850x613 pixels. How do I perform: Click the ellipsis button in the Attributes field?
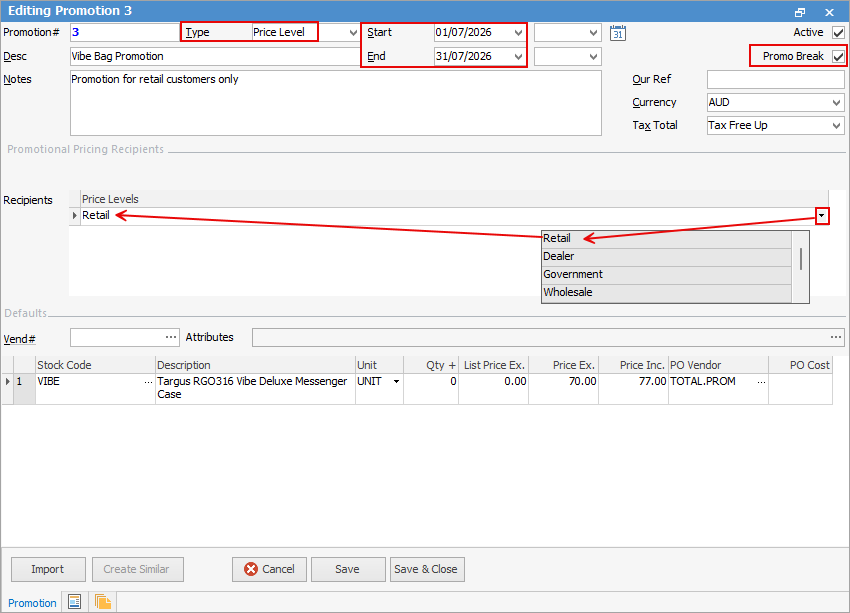click(x=836, y=337)
